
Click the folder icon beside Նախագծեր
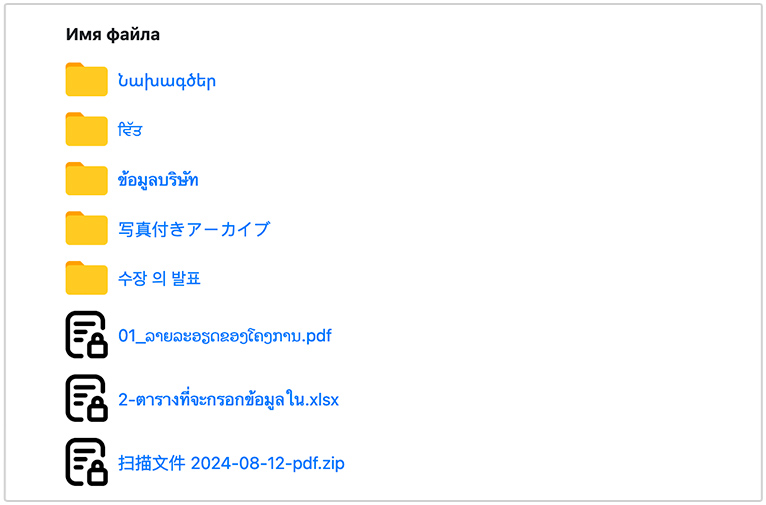[86, 80]
